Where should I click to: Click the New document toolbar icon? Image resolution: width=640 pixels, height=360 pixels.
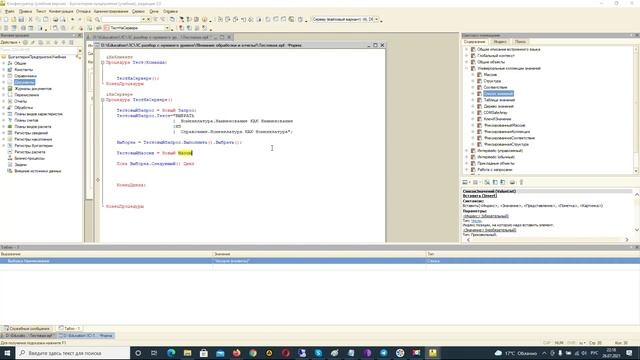(x=6, y=19)
